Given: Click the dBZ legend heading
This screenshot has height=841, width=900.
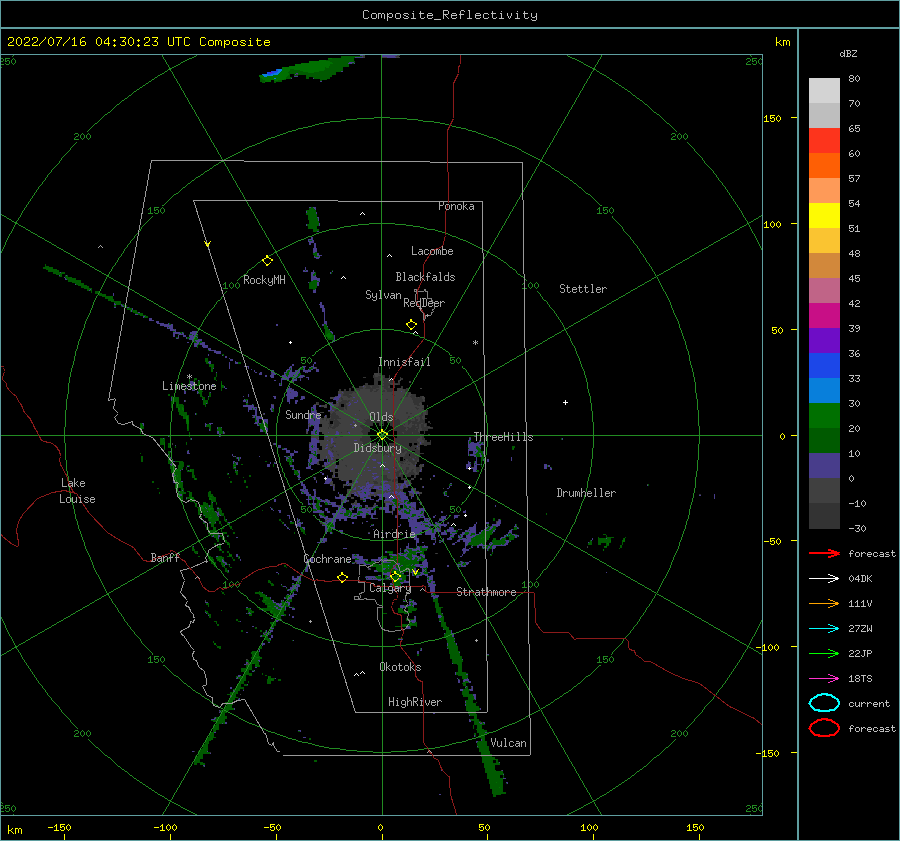Looking at the screenshot, I should point(848,53).
